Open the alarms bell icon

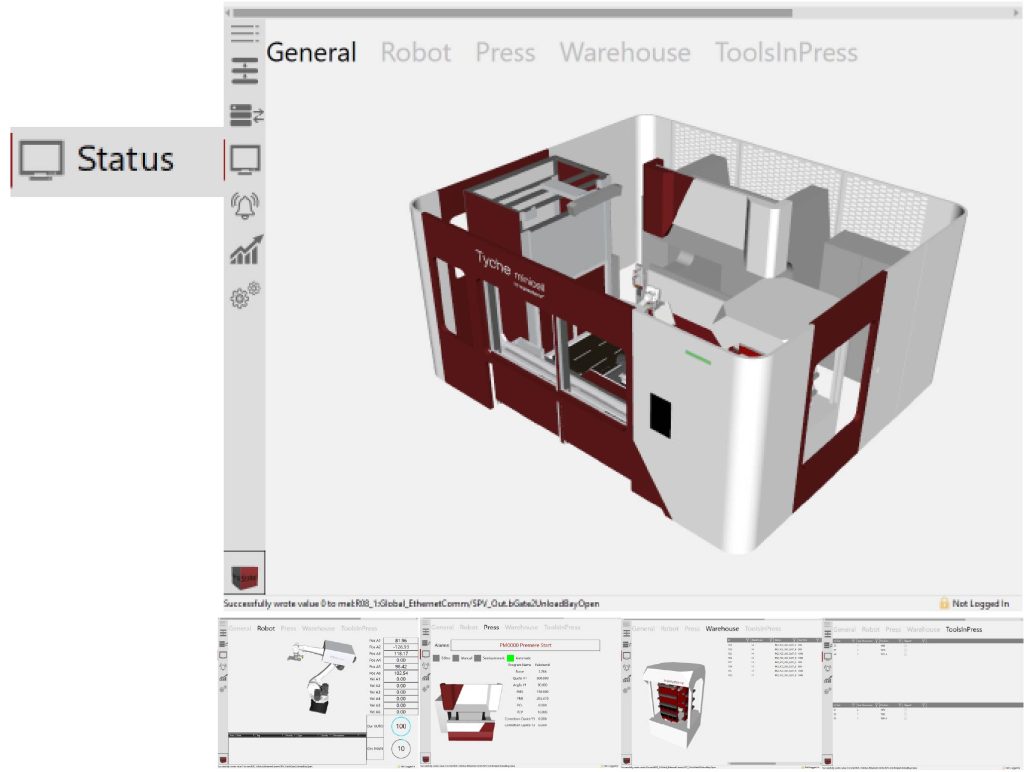pyautogui.click(x=245, y=205)
